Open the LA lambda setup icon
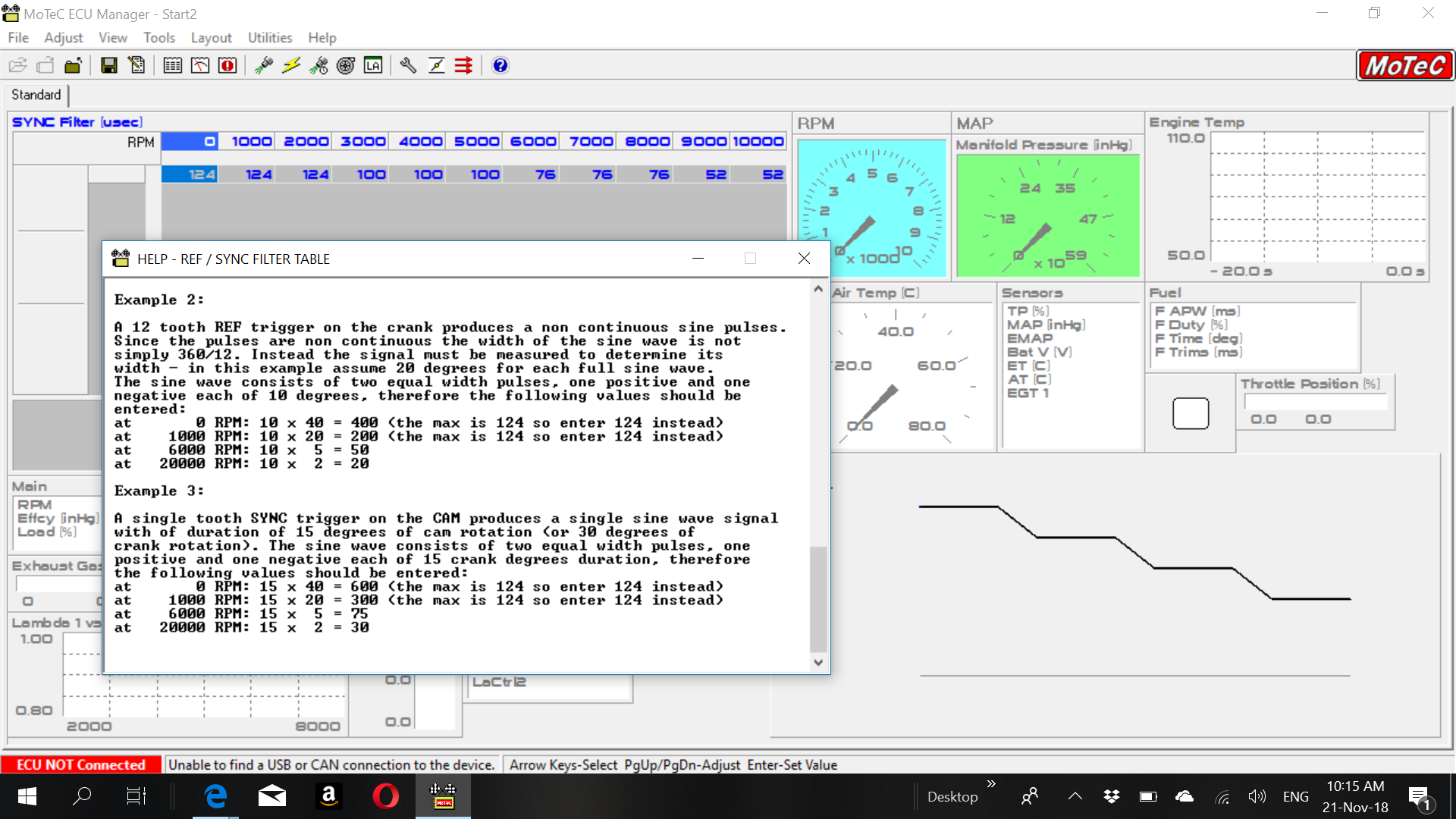The image size is (1456, 819). point(373,65)
